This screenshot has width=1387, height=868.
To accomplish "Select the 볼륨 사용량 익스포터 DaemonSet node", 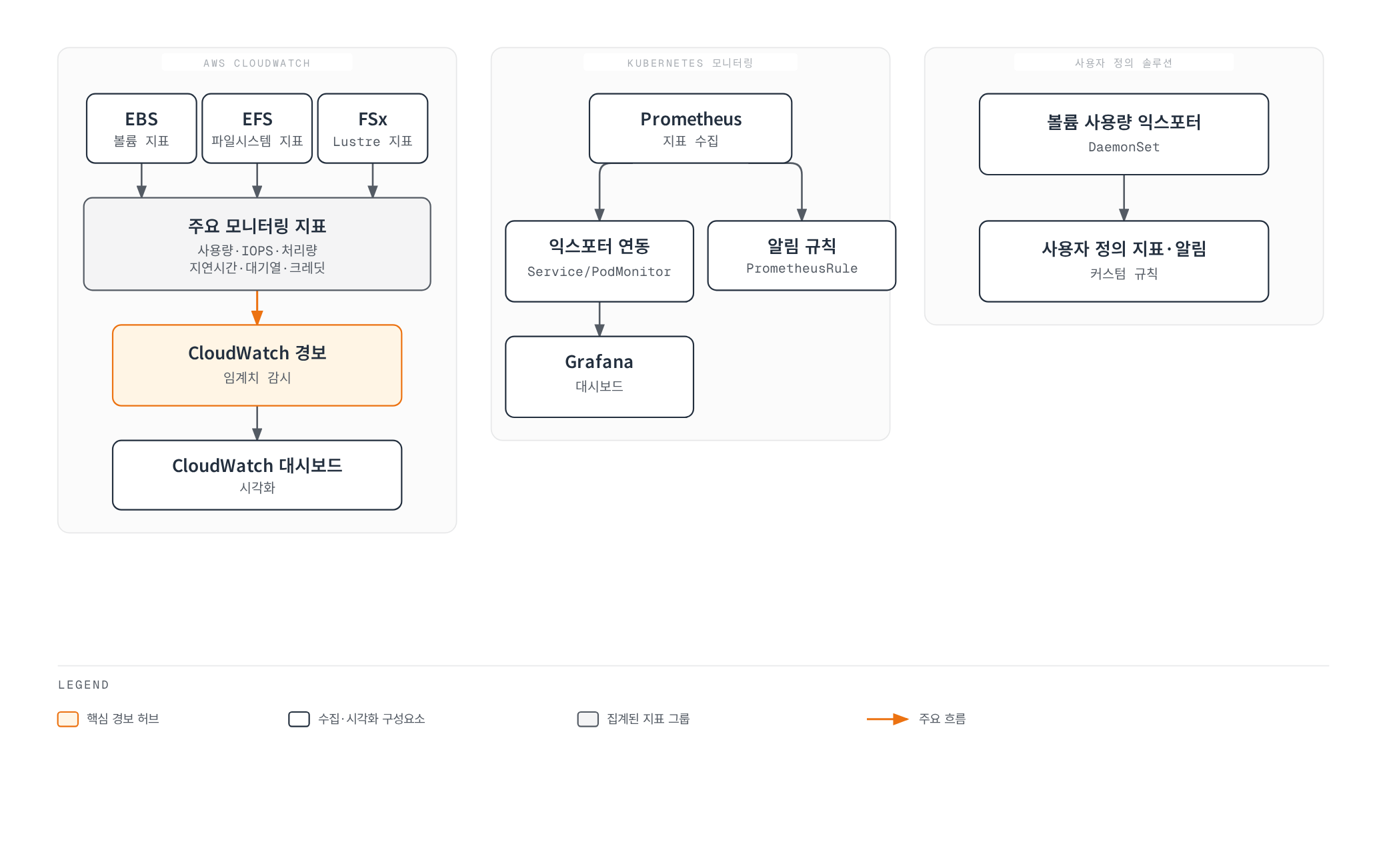I will [1124, 134].
